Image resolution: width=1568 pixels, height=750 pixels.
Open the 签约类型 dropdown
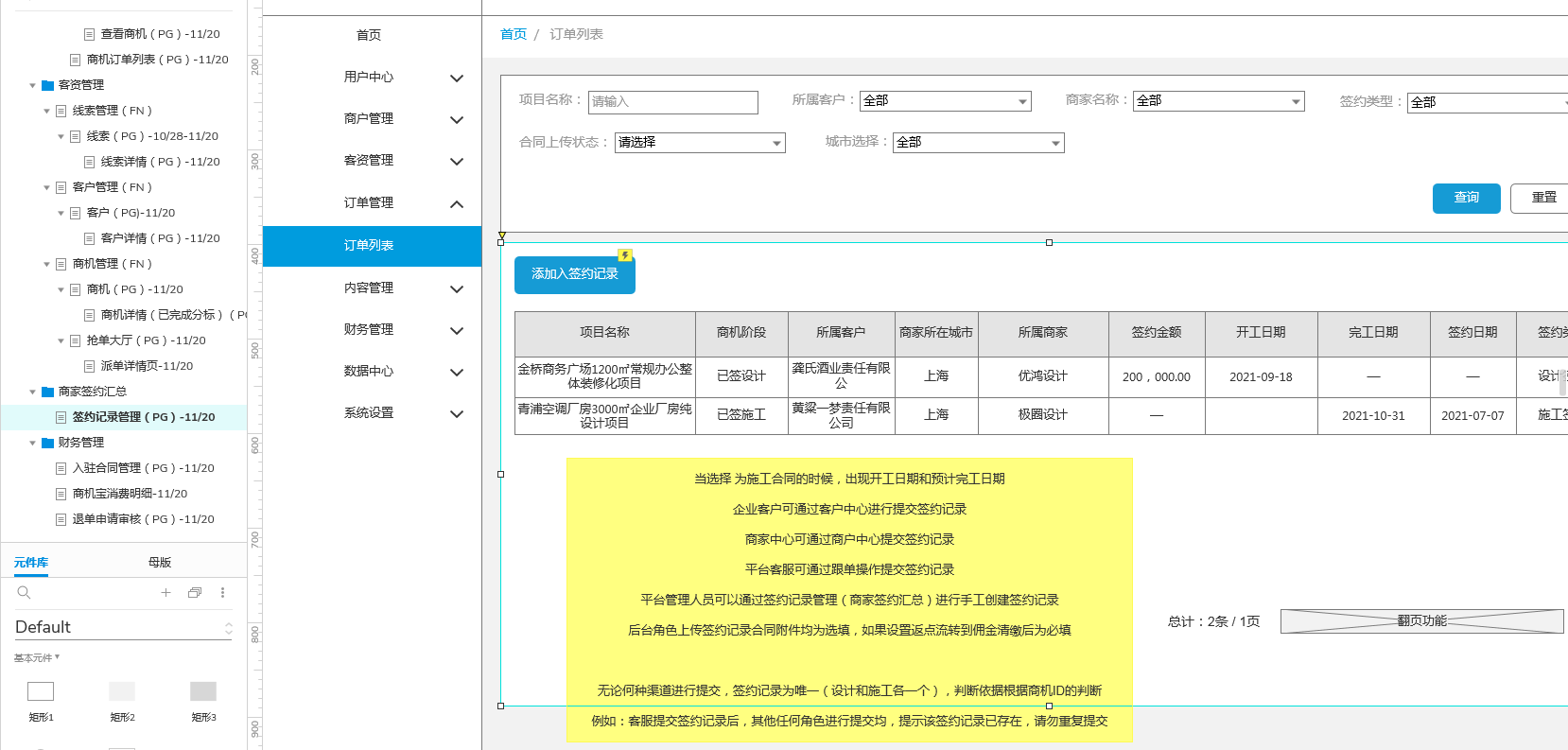tap(1488, 102)
